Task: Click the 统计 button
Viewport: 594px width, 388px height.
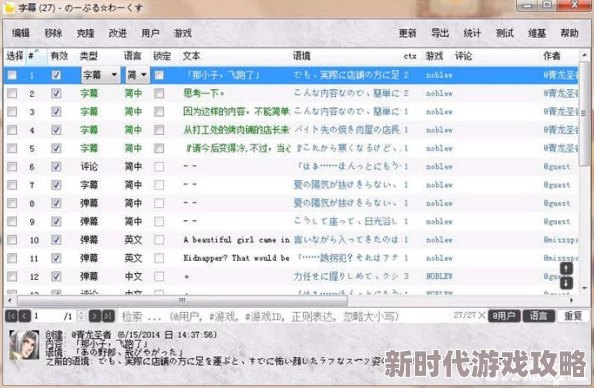Action: [472, 33]
